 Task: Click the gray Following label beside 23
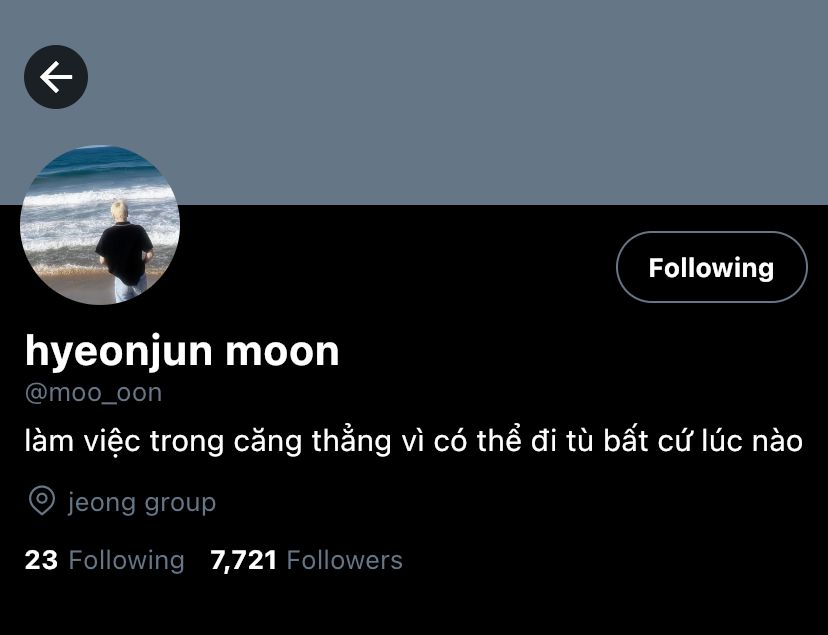pyautogui.click(x=127, y=560)
